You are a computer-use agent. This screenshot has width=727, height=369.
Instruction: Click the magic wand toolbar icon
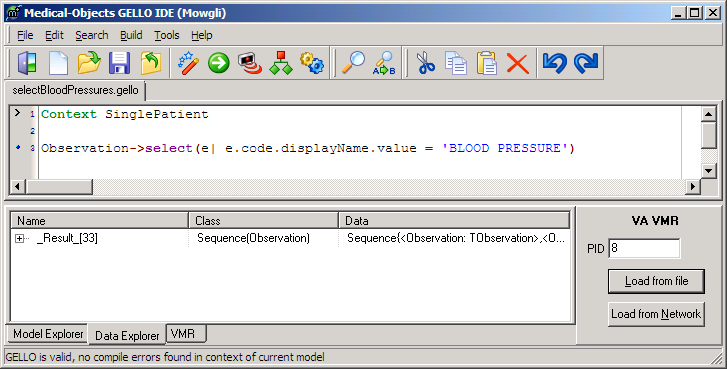tap(188, 63)
